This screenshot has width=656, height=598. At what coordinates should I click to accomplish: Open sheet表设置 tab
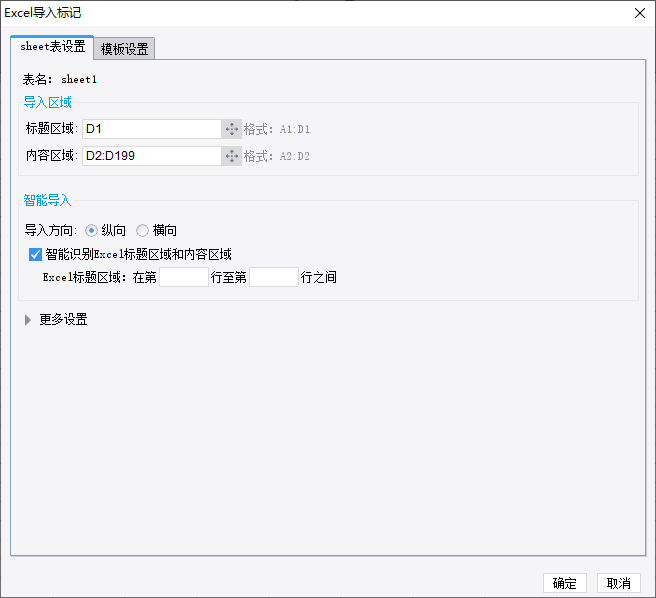[x=52, y=46]
